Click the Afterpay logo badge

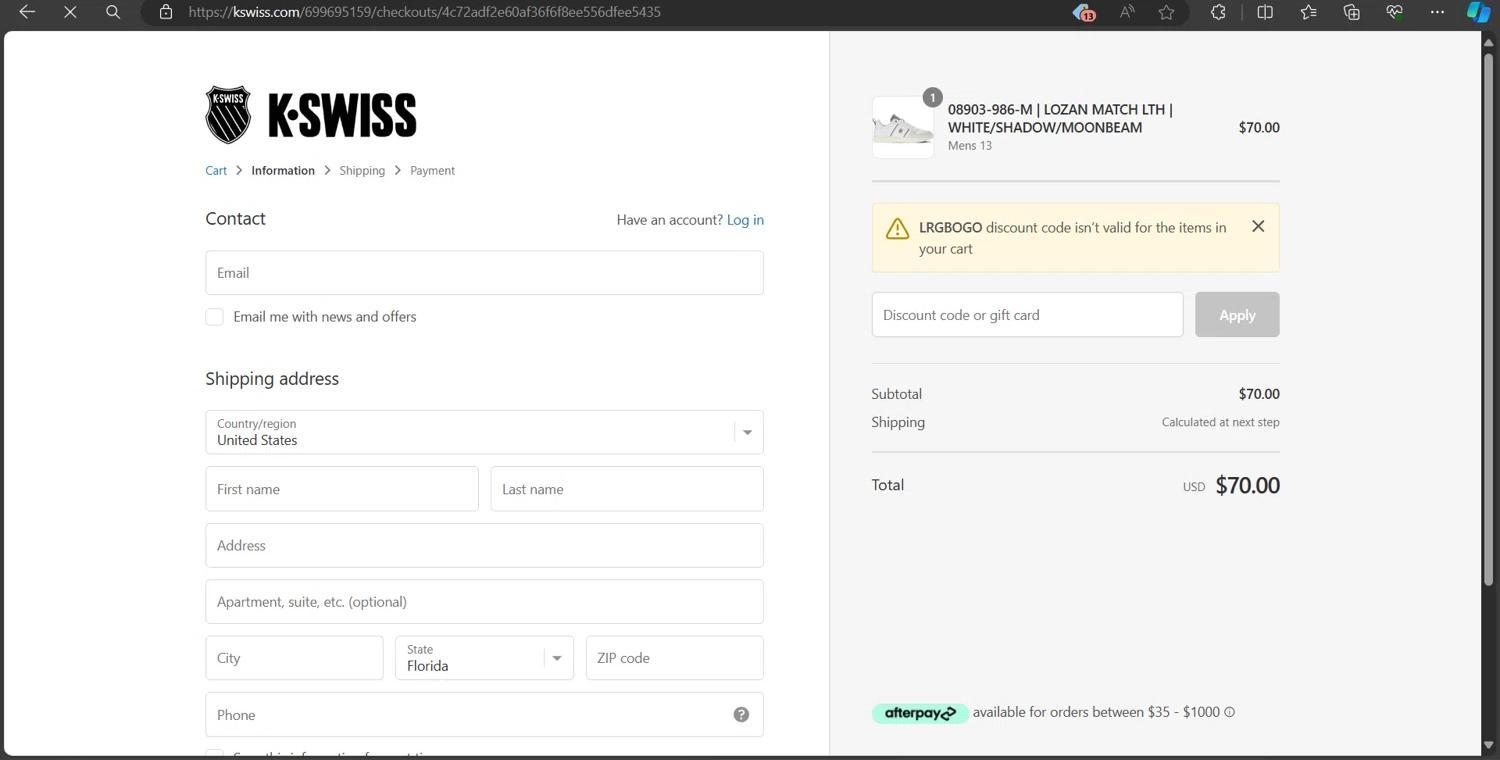click(x=919, y=713)
